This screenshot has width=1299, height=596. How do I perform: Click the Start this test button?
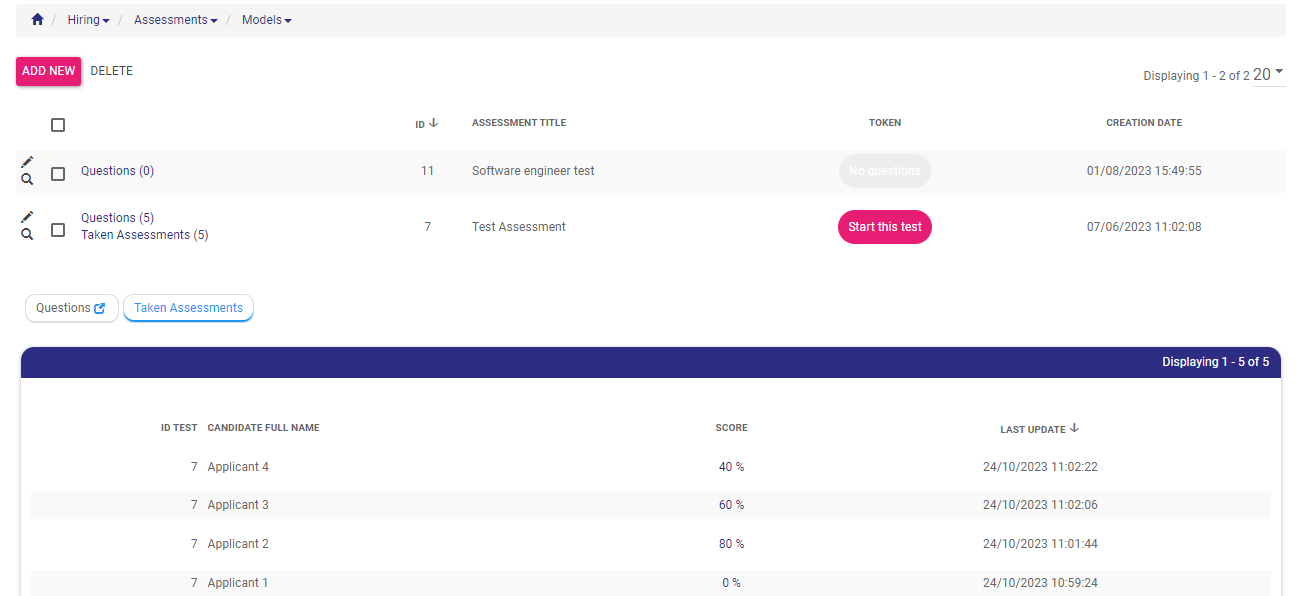pos(884,227)
